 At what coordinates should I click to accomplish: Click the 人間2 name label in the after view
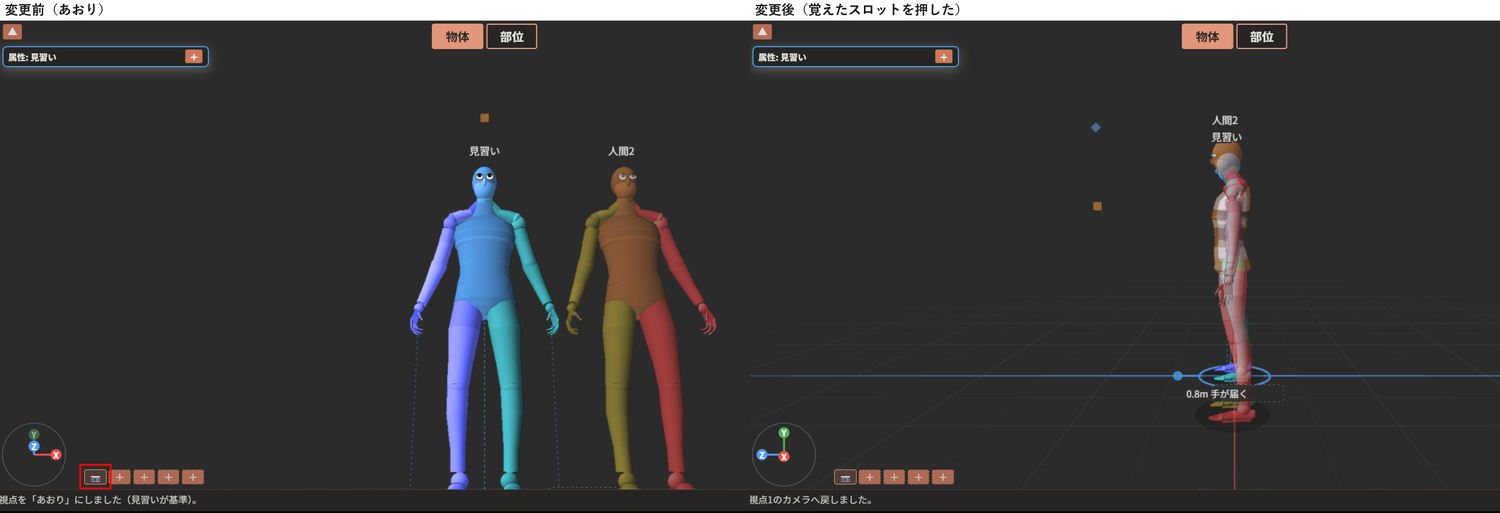coord(1226,120)
